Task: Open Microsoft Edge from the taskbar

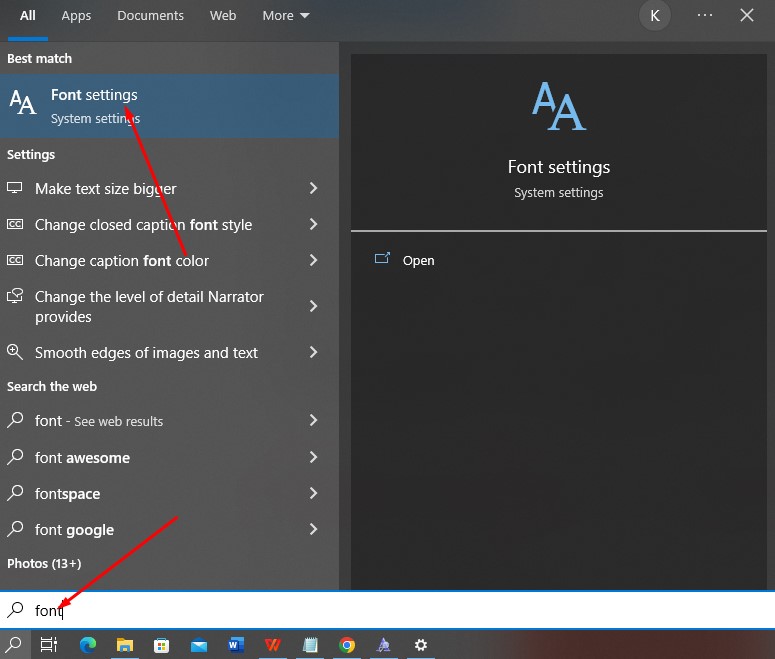Action: point(87,645)
